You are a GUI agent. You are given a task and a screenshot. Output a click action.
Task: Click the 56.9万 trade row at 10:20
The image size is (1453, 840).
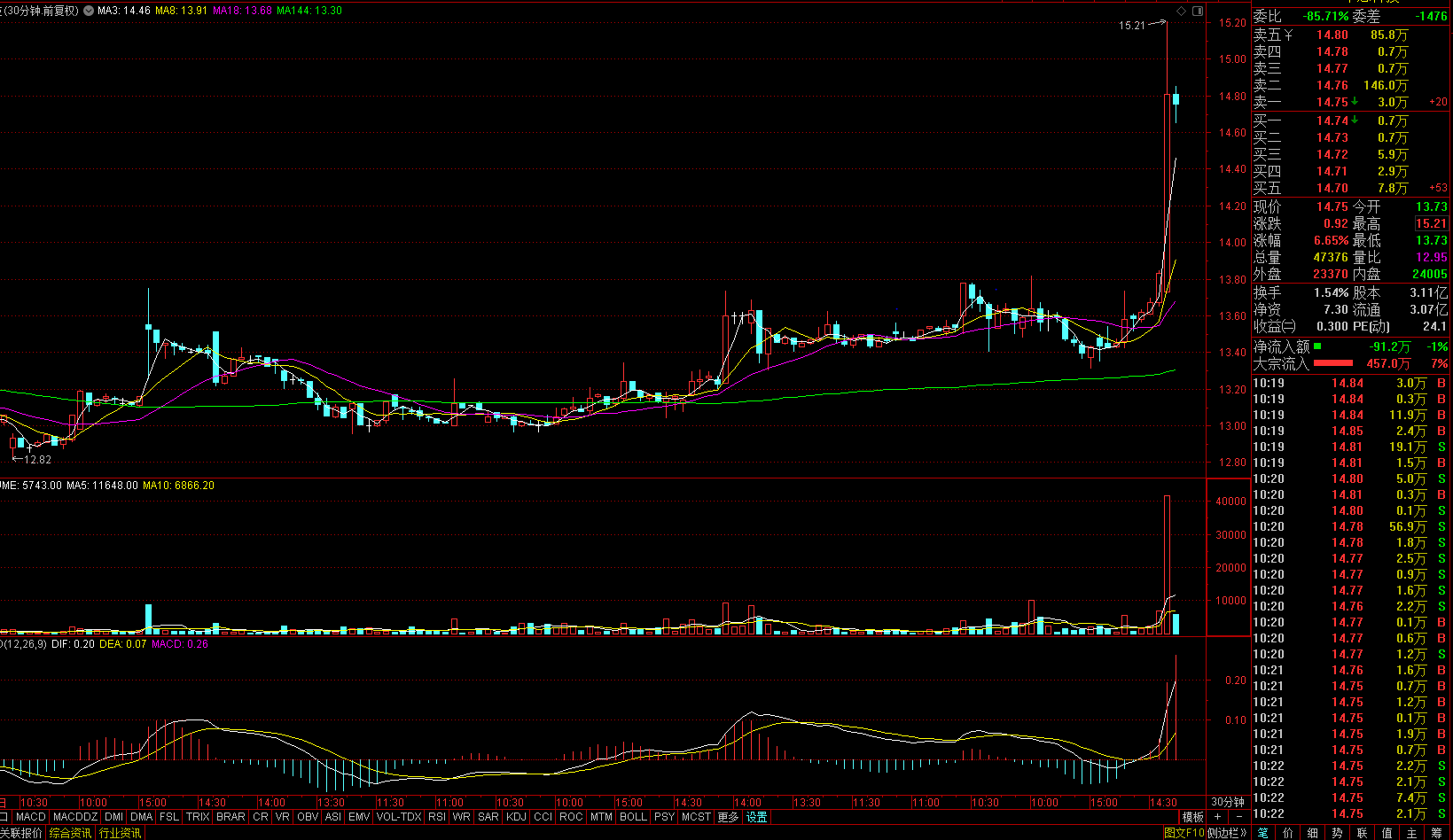(x=1351, y=527)
